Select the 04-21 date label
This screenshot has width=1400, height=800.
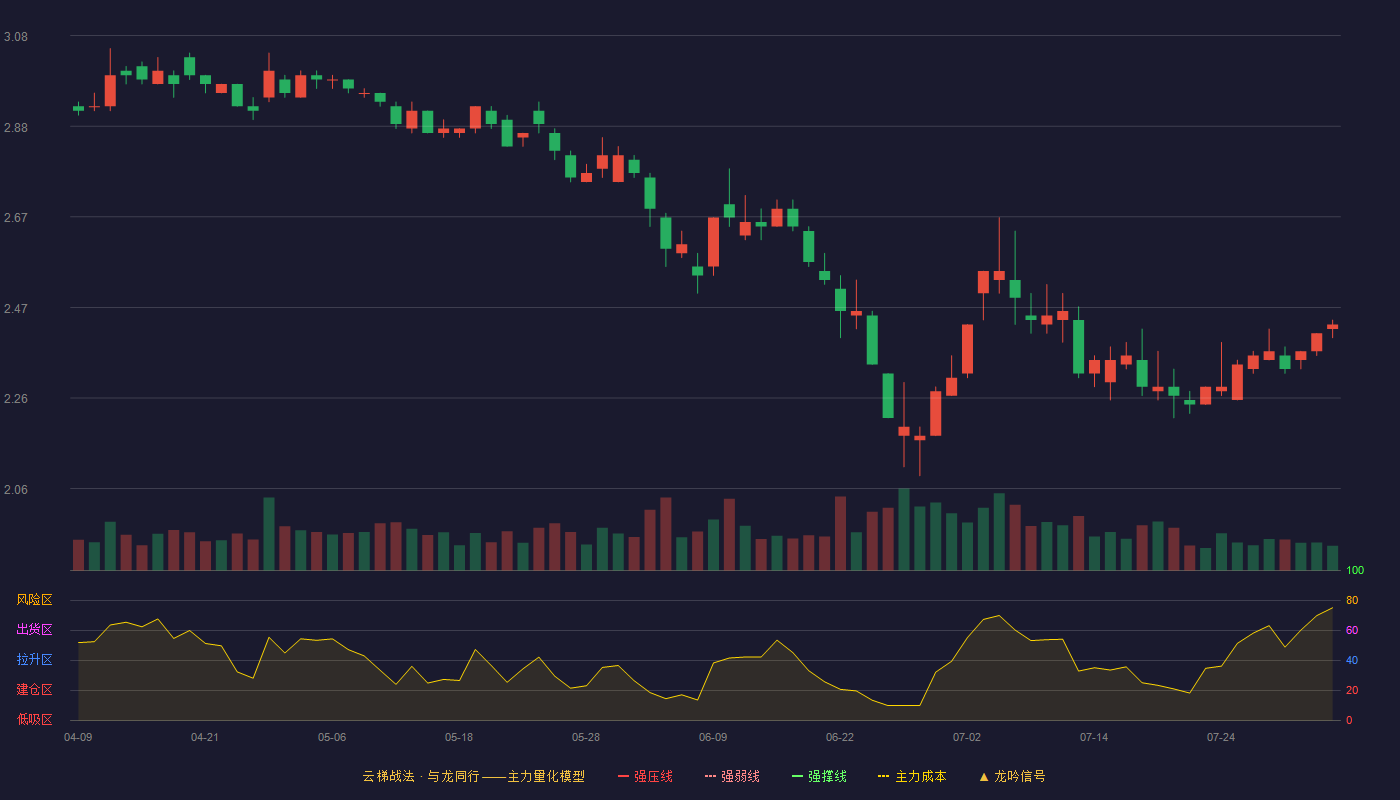click(205, 737)
